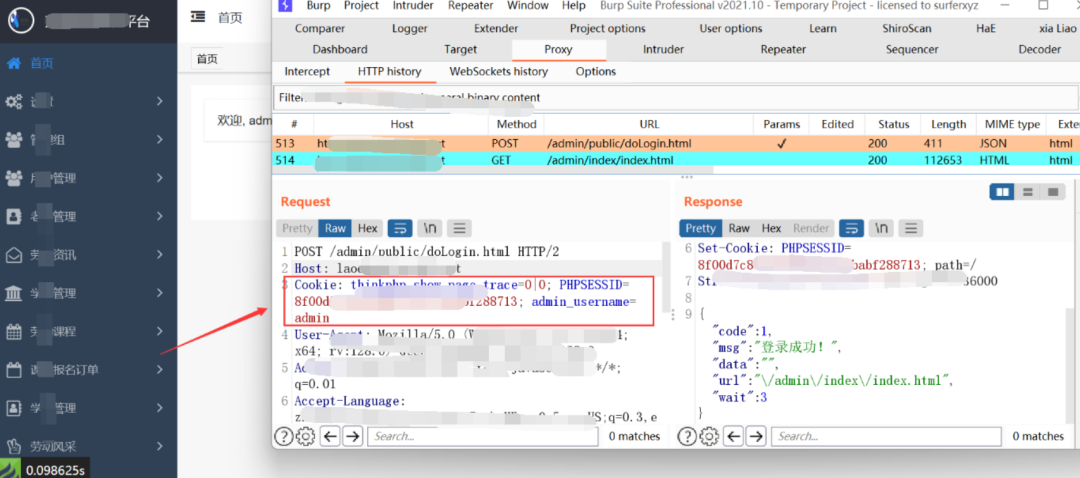This screenshot has width=1080, height=478.
Task: Toggle \n non-printable chars in Response panel
Action: pyautogui.click(x=882, y=228)
